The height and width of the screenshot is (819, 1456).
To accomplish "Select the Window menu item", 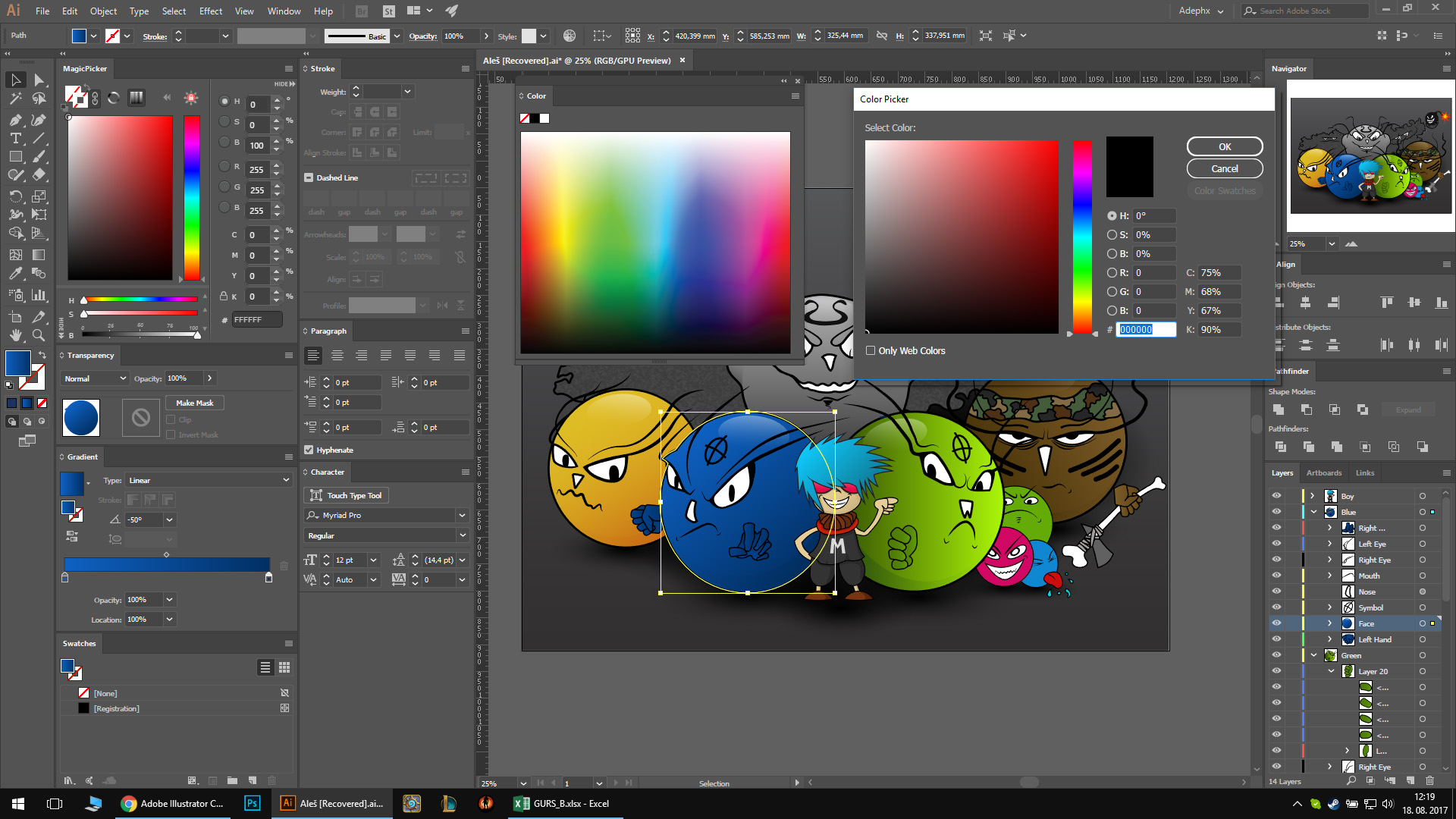I will [283, 10].
